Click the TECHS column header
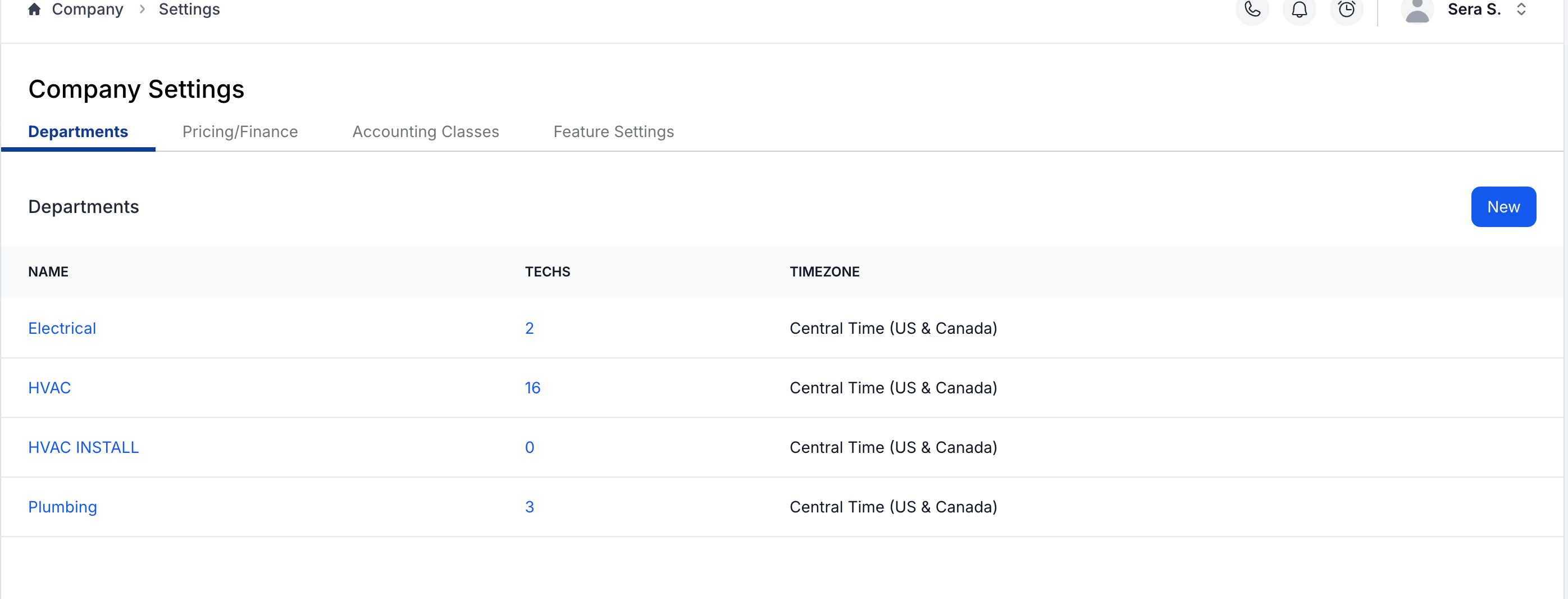The image size is (1568, 599). 548,271
